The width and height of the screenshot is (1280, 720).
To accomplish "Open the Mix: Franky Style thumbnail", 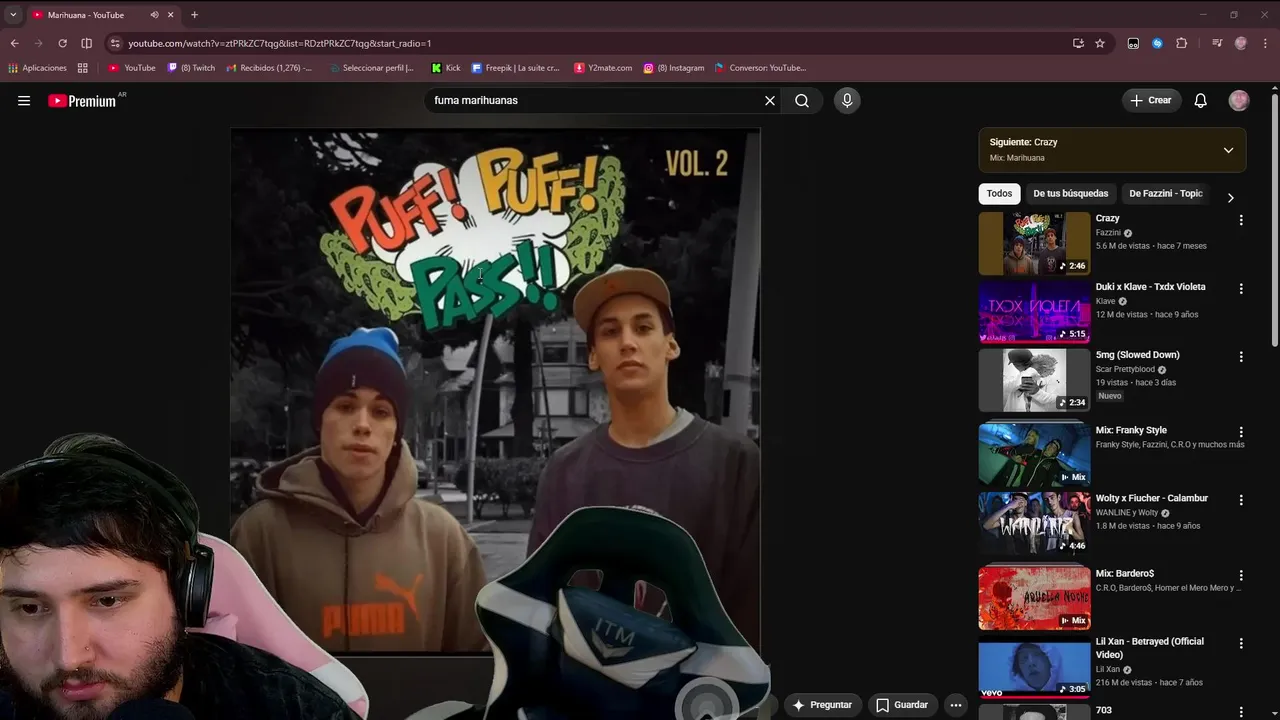I will [x=1034, y=454].
